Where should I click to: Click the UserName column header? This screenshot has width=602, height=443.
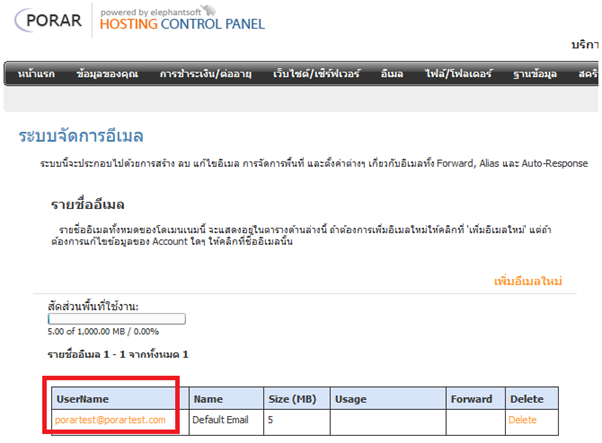82,398
